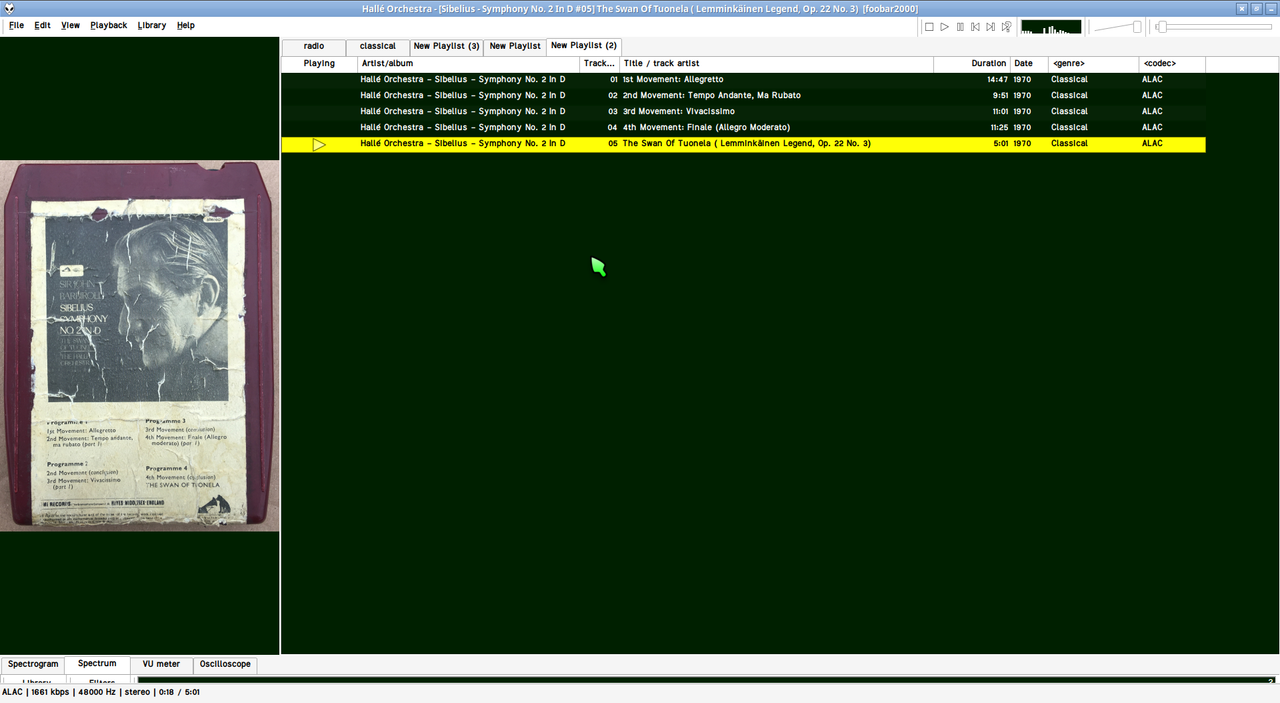The width and height of the screenshot is (1280, 703).
Task: Select the Spectrum visualization tab
Action: coord(97,664)
